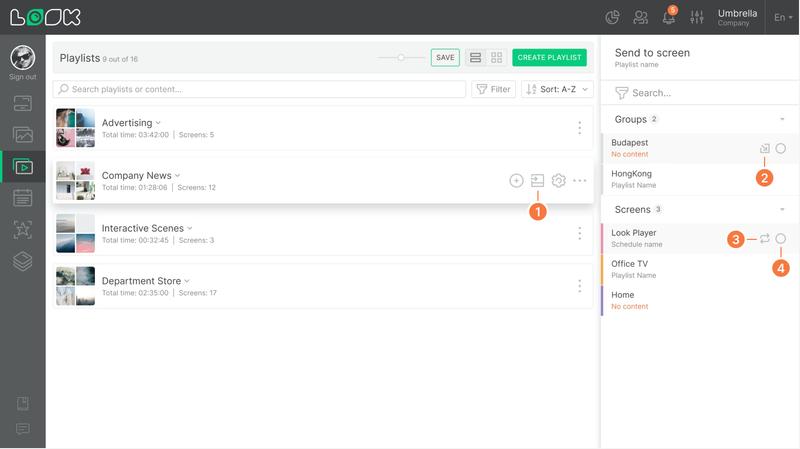
Task: Open the star-frame sidebar icon
Action: point(22,230)
